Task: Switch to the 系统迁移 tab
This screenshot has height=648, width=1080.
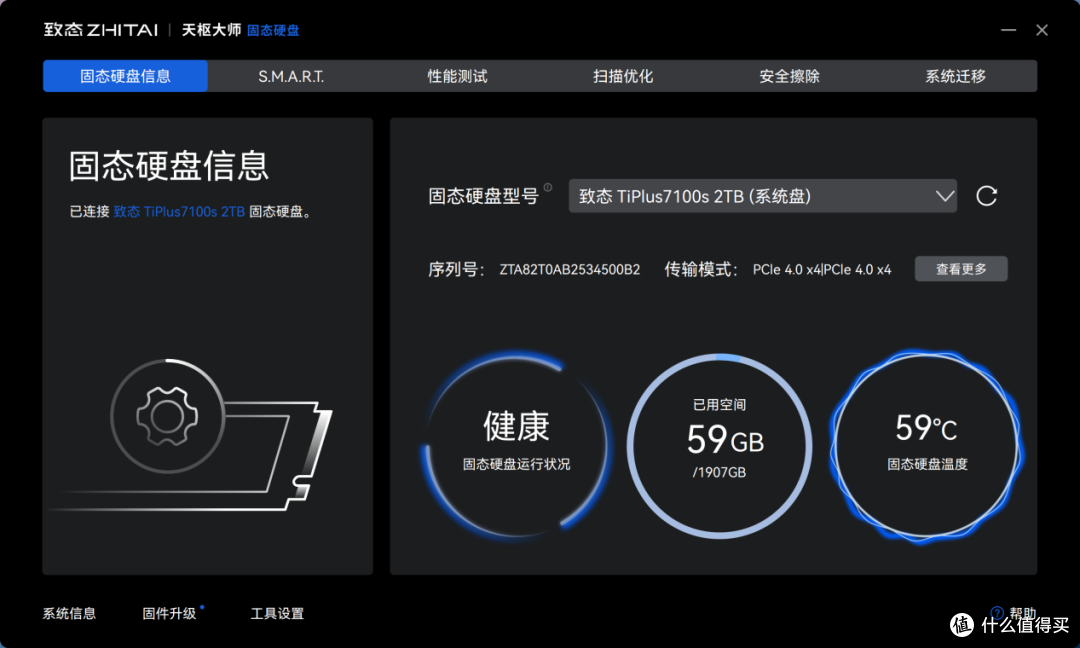Action: [x=955, y=76]
